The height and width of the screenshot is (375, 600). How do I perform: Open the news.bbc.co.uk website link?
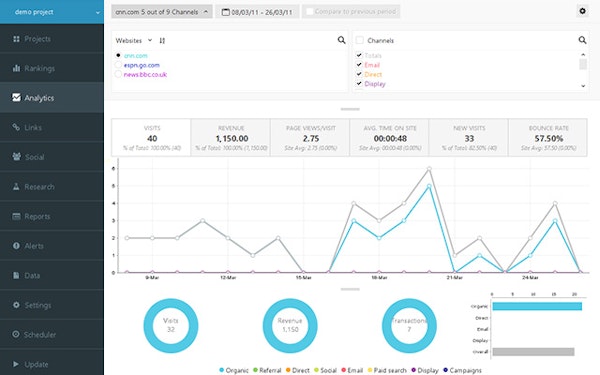(145, 75)
